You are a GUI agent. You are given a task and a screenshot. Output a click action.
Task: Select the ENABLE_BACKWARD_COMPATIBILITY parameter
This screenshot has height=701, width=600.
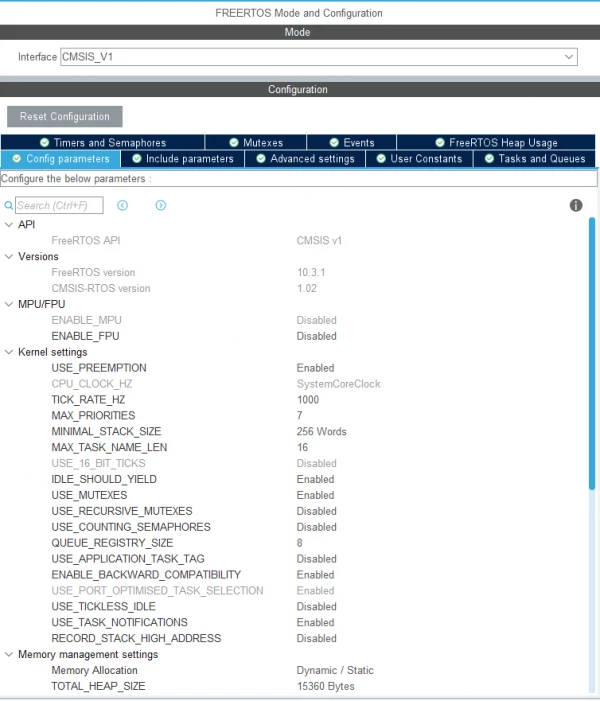click(146, 575)
